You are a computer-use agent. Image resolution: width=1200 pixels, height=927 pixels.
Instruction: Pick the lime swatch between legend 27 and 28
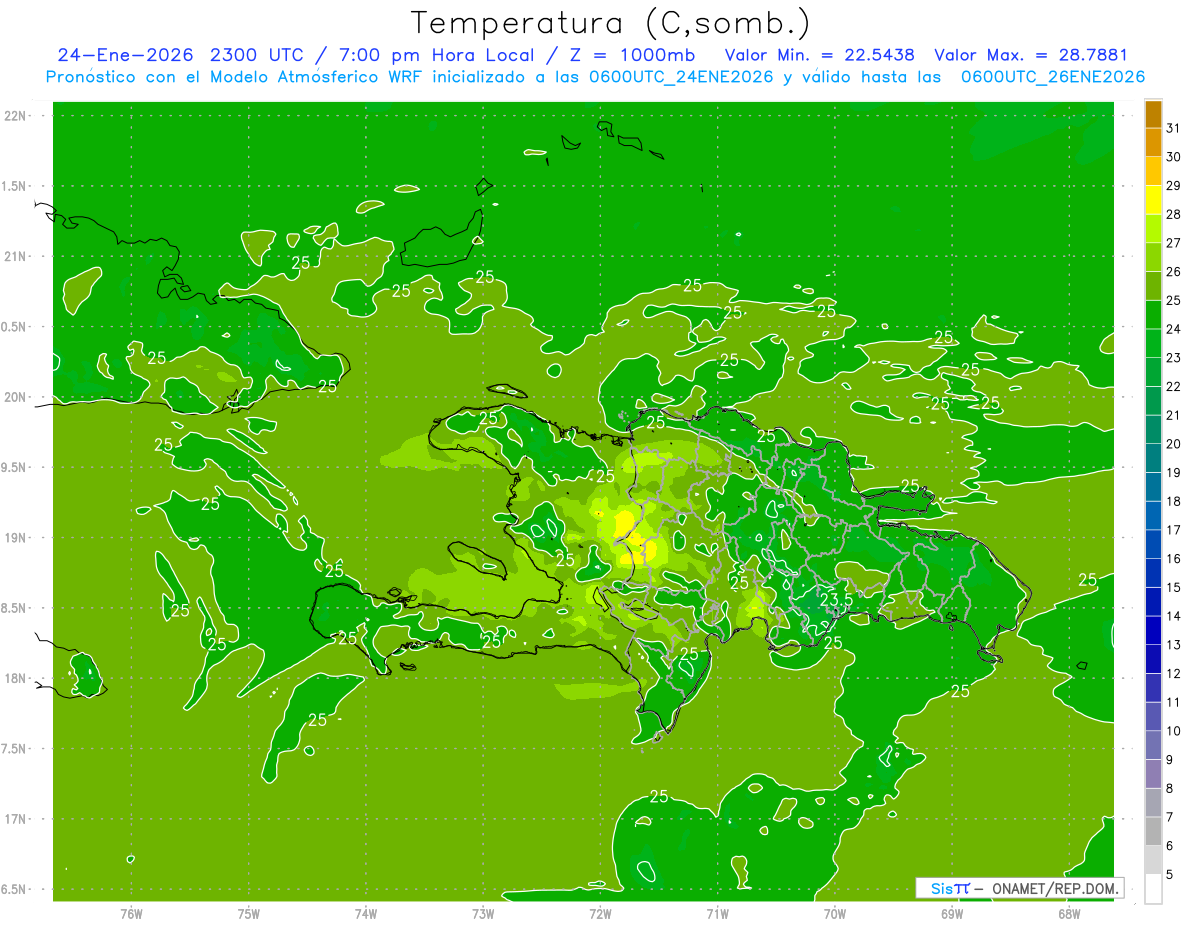click(1153, 229)
